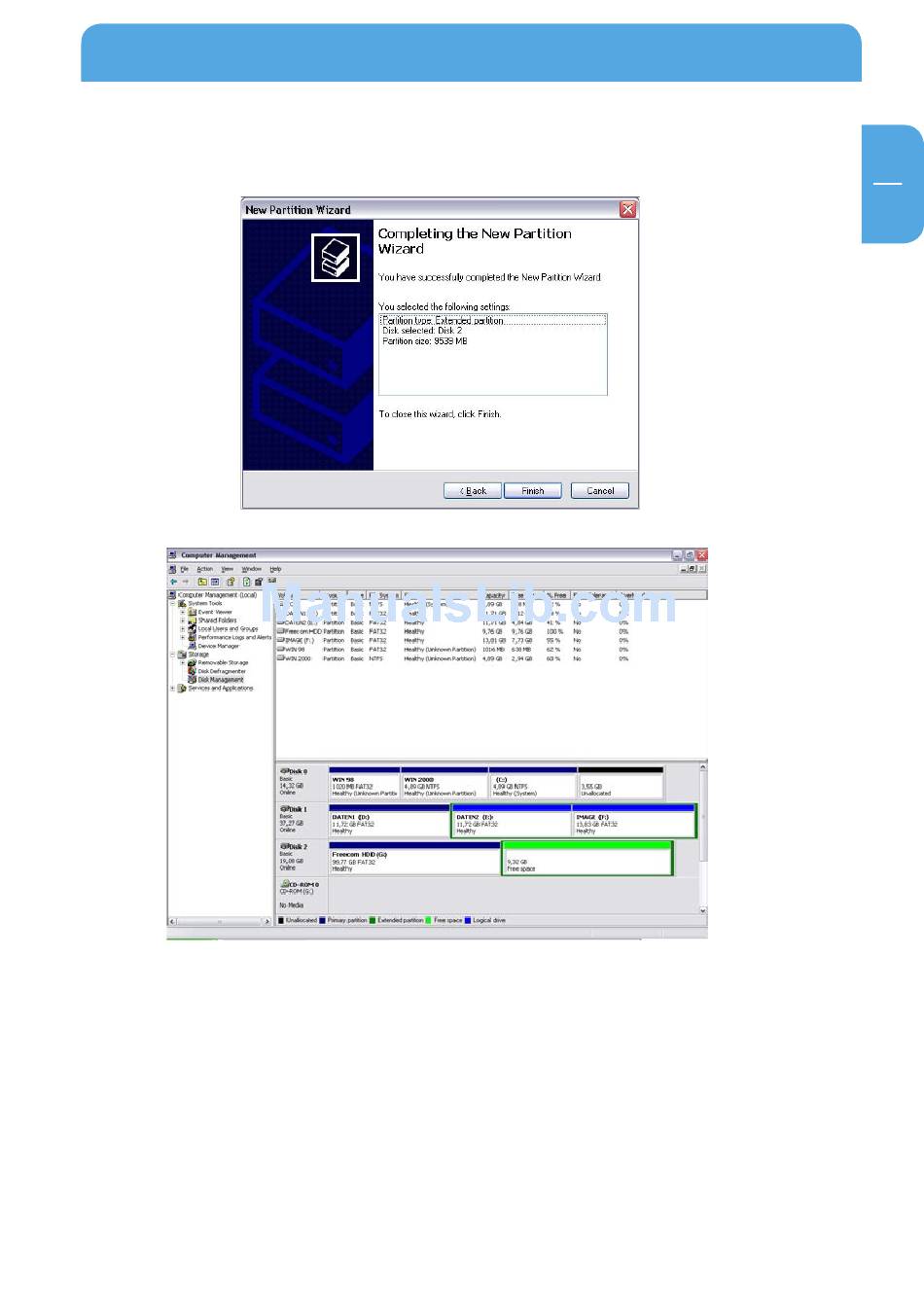This screenshot has height=1311, width=924.
Task: Click Back button in the wizard
Action: coord(473,490)
